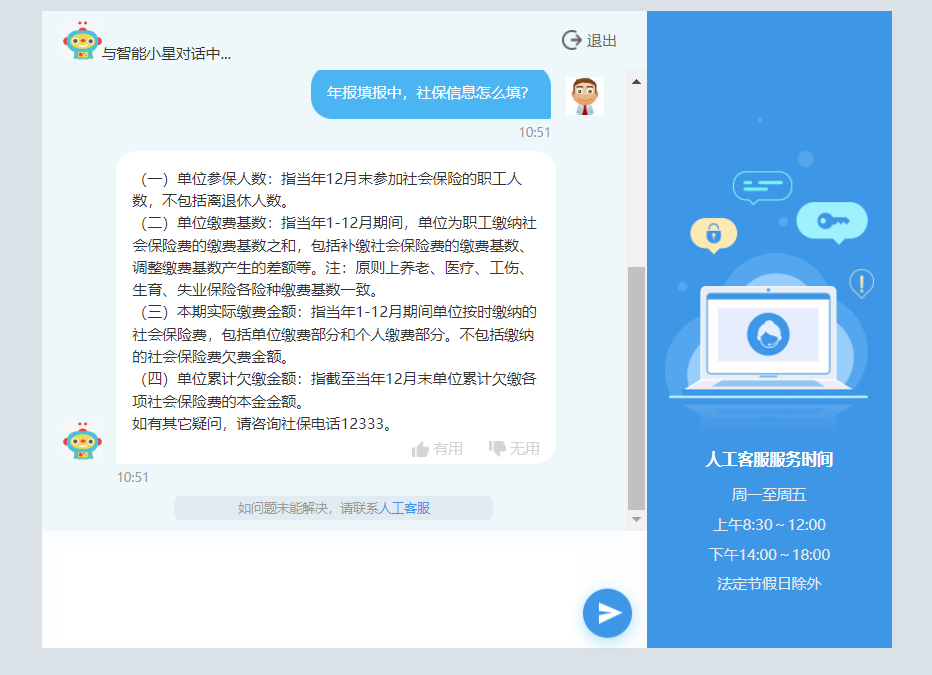Click the customer service headset icon on laptop
Image resolution: width=932 pixels, height=675 pixels.
769,334
